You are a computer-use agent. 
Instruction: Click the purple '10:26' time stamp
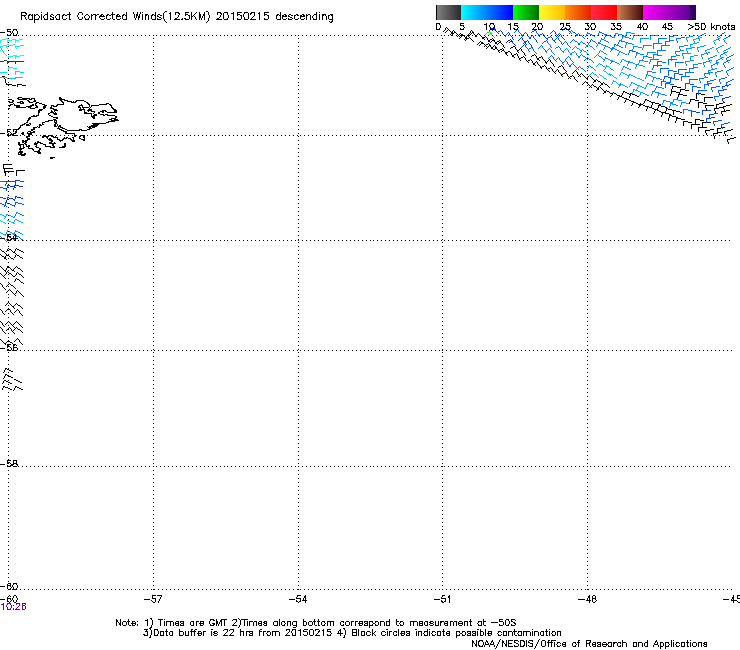tap(14, 607)
